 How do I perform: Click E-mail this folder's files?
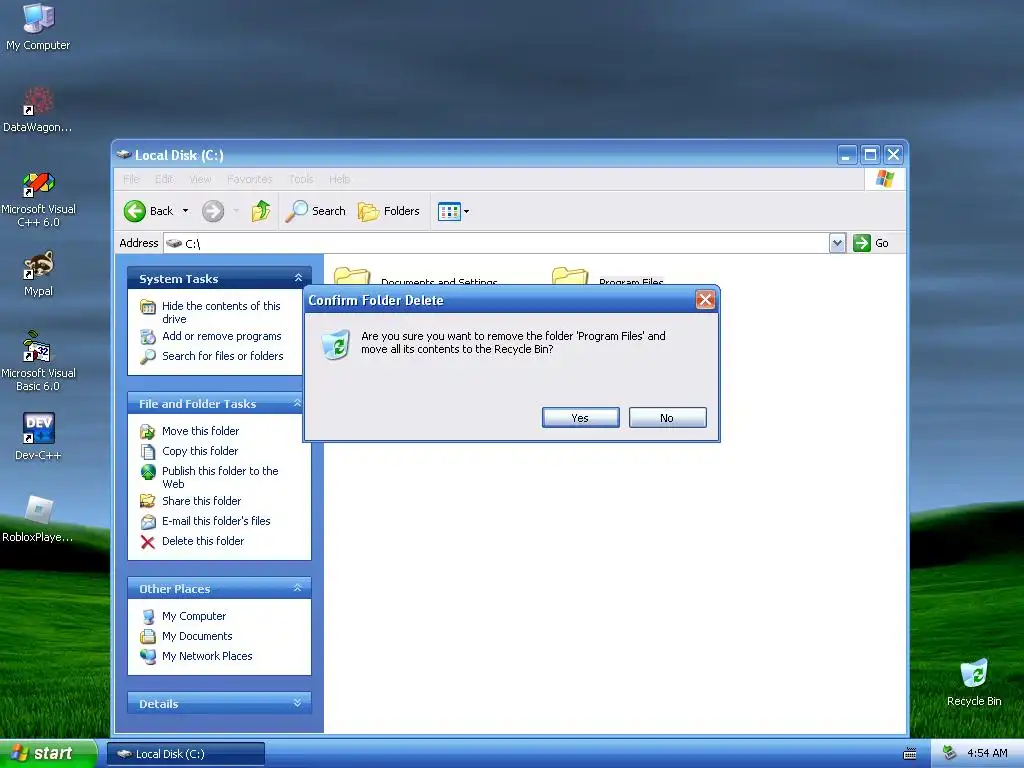[216, 521]
